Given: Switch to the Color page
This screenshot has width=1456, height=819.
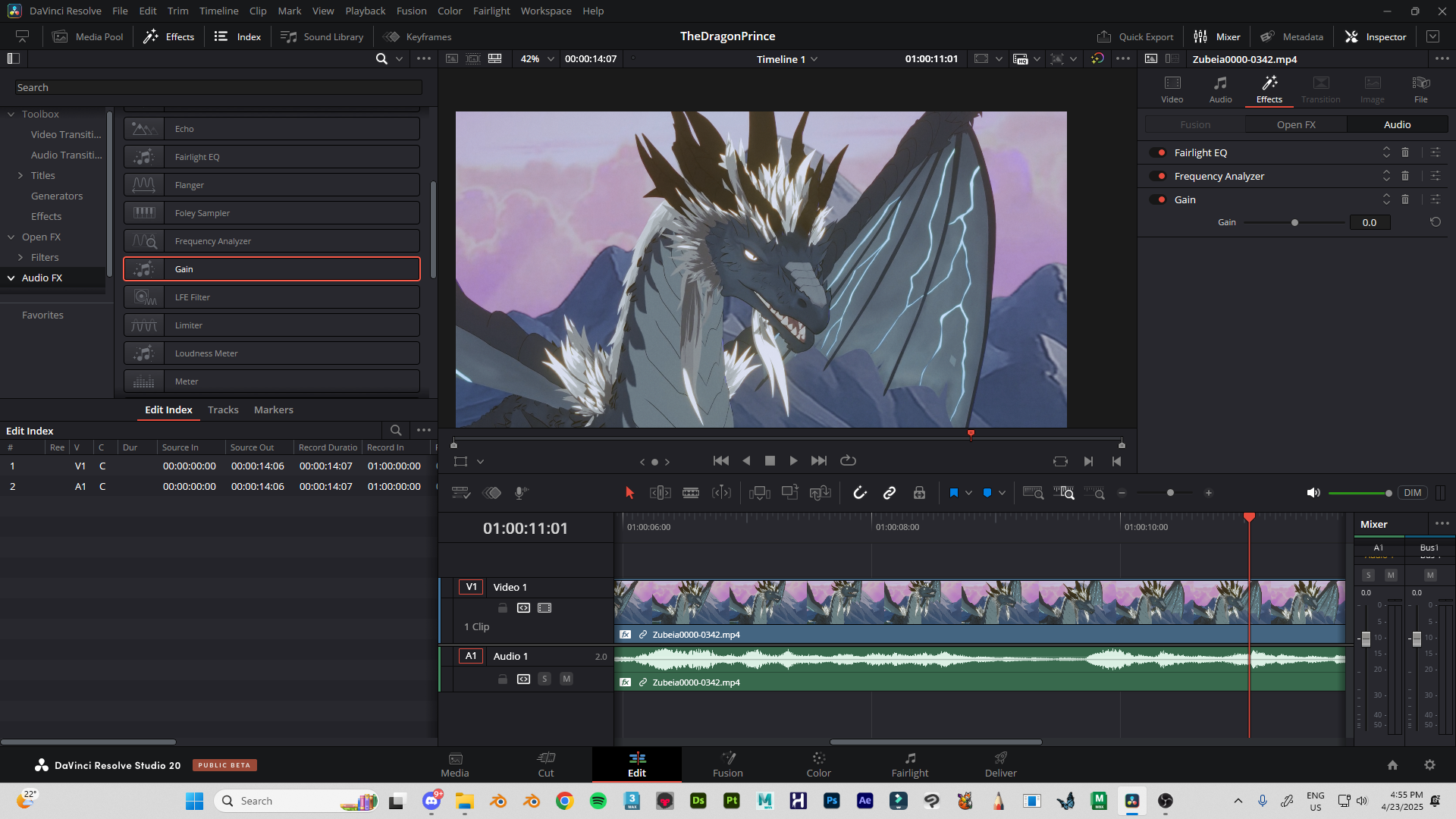Looking at the screenshot, I should (x=818, y=764).
